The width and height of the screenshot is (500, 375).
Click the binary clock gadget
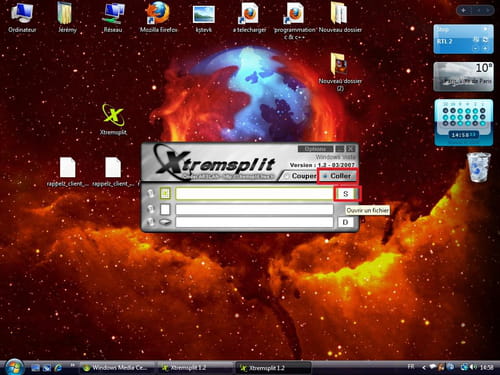[x=464, y=122]
